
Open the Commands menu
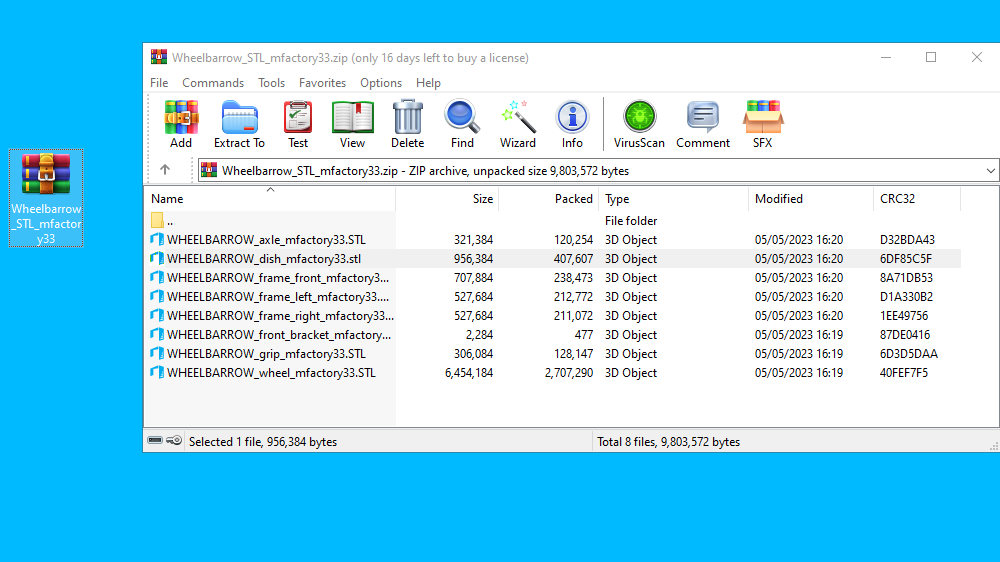point(213,83)
